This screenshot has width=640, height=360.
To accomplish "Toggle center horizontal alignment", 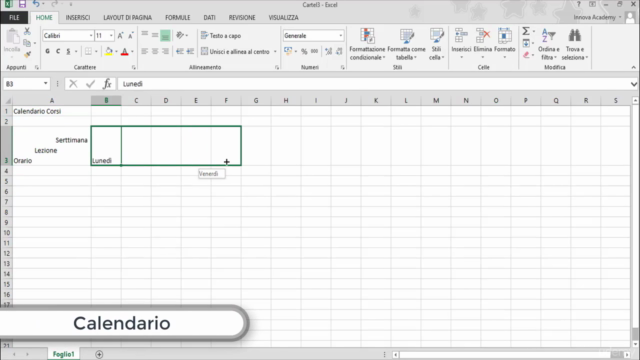I will coord(155,51).
